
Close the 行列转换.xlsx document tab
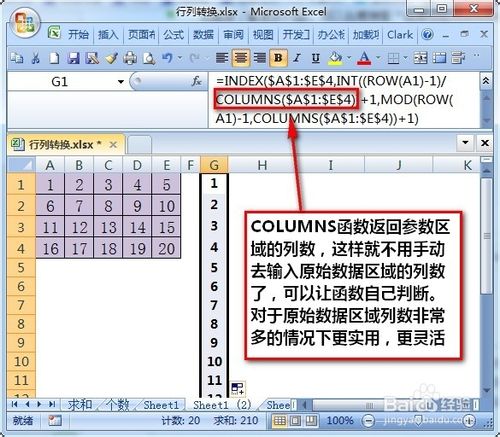point(113,145)
